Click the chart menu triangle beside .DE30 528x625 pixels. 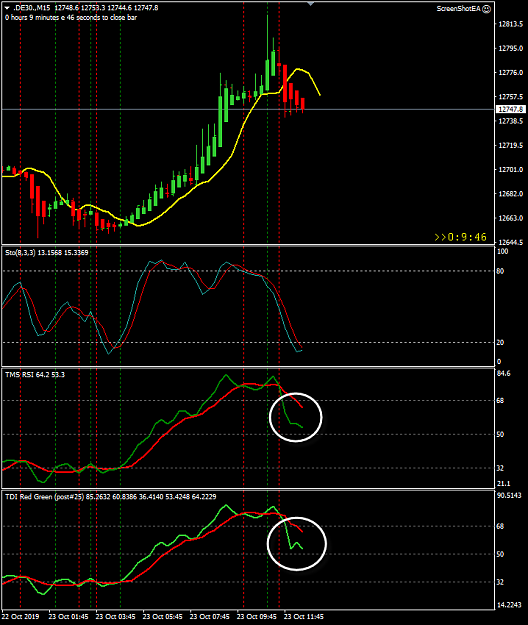pyautogui.click(x=7, y=8)
